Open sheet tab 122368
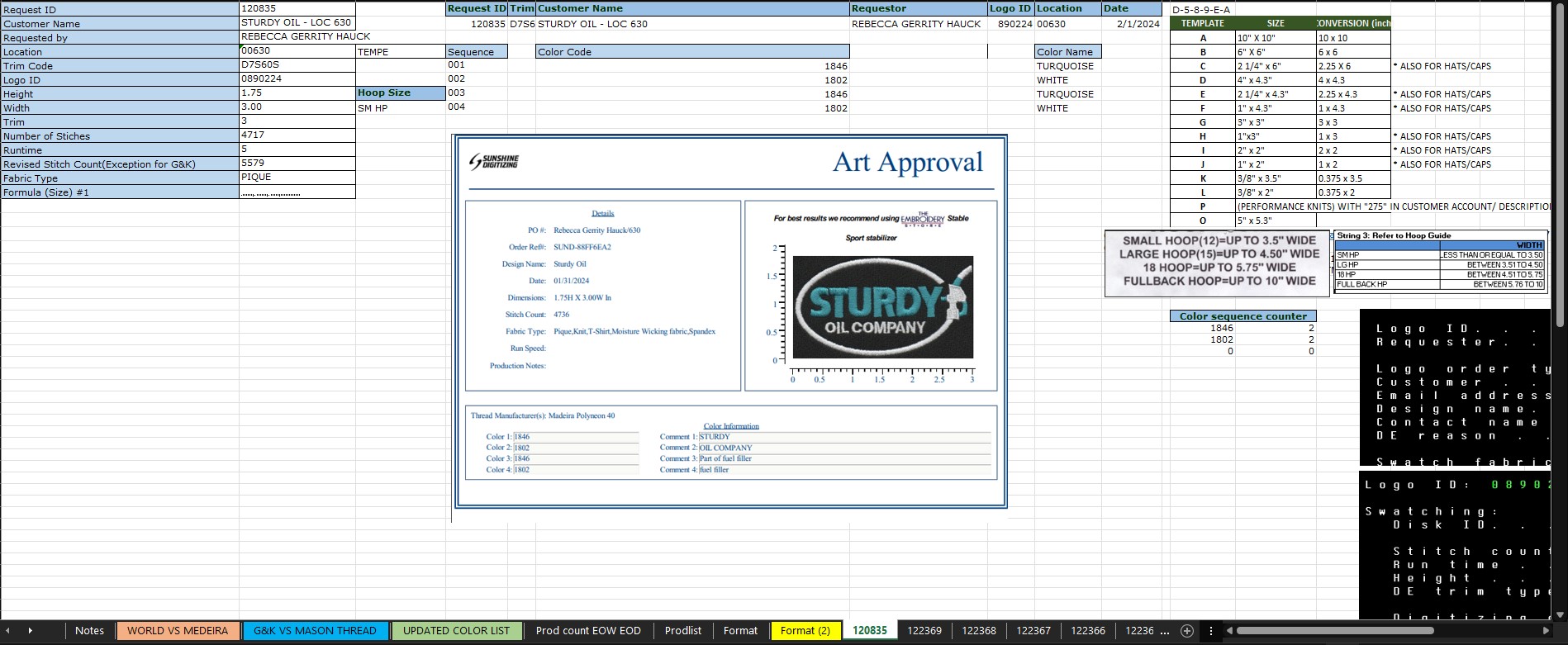This screenshot has height=645, width=1568. coord(979,631)
